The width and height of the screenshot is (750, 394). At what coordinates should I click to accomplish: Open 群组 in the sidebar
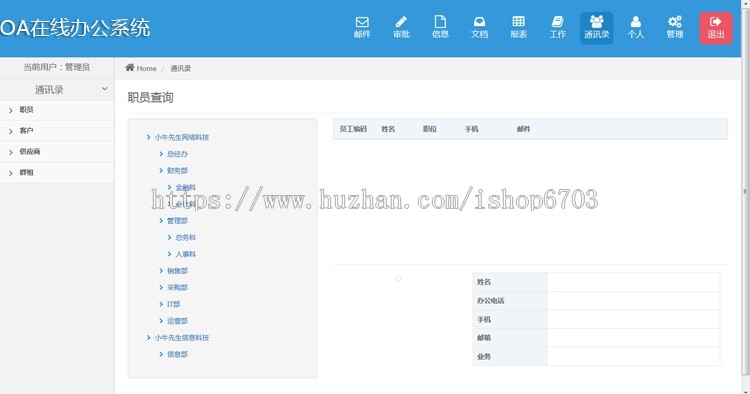coord(57,173)
